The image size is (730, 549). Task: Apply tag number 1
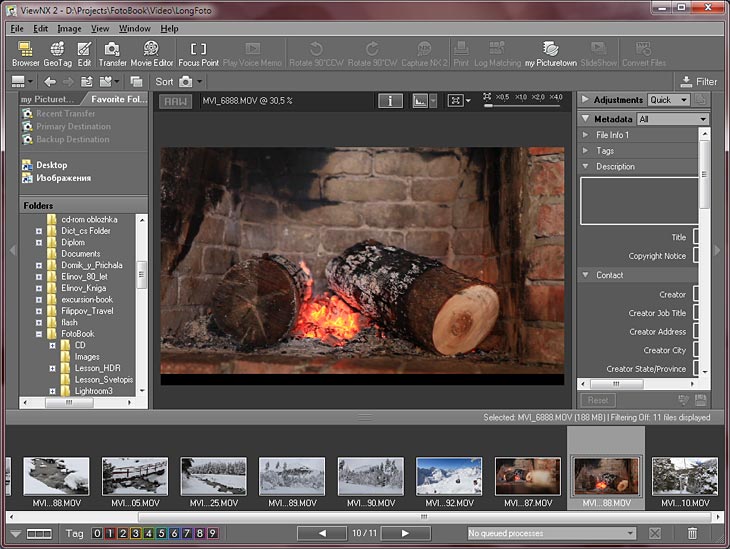pyautogui.click(x=110, y=533)
